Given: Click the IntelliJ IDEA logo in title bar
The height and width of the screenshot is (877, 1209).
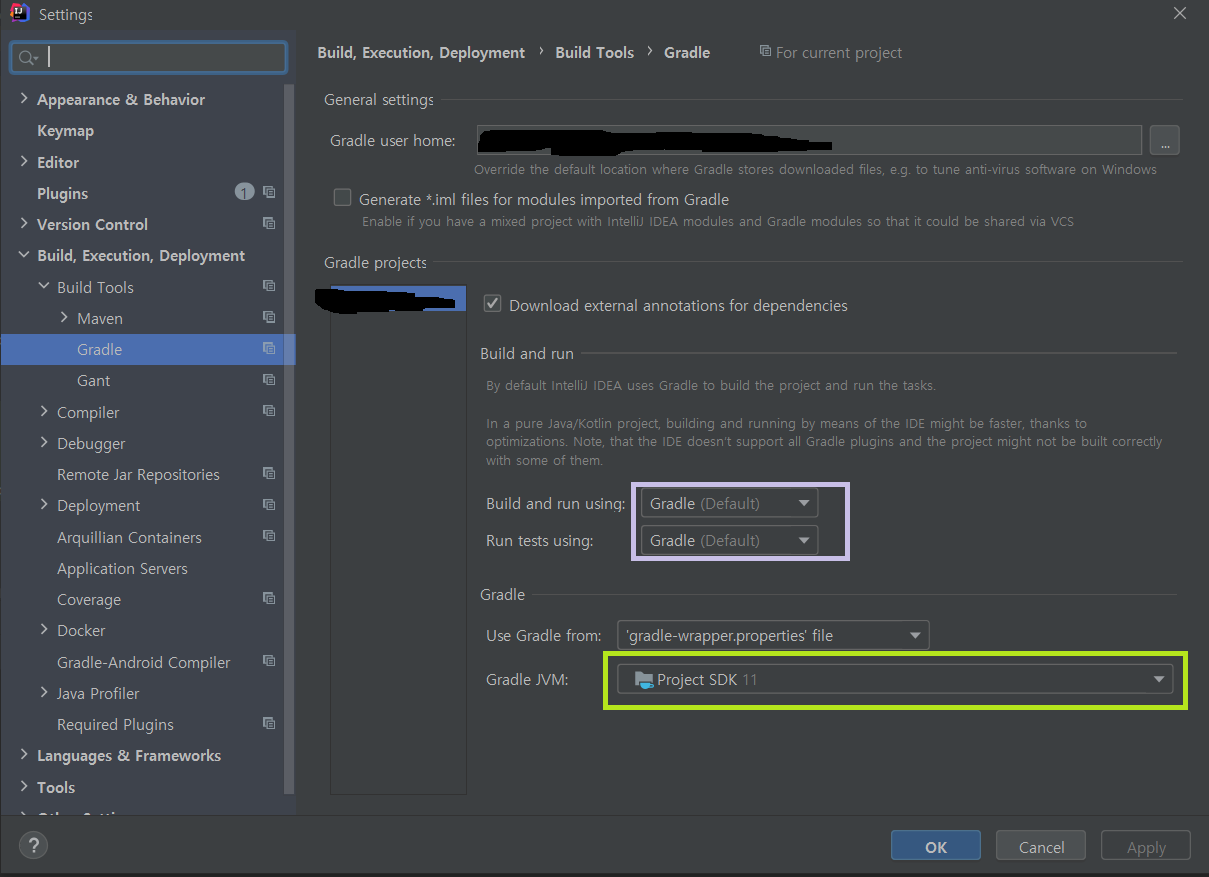Looking at the screenshot, I should (x=19, y=14).
